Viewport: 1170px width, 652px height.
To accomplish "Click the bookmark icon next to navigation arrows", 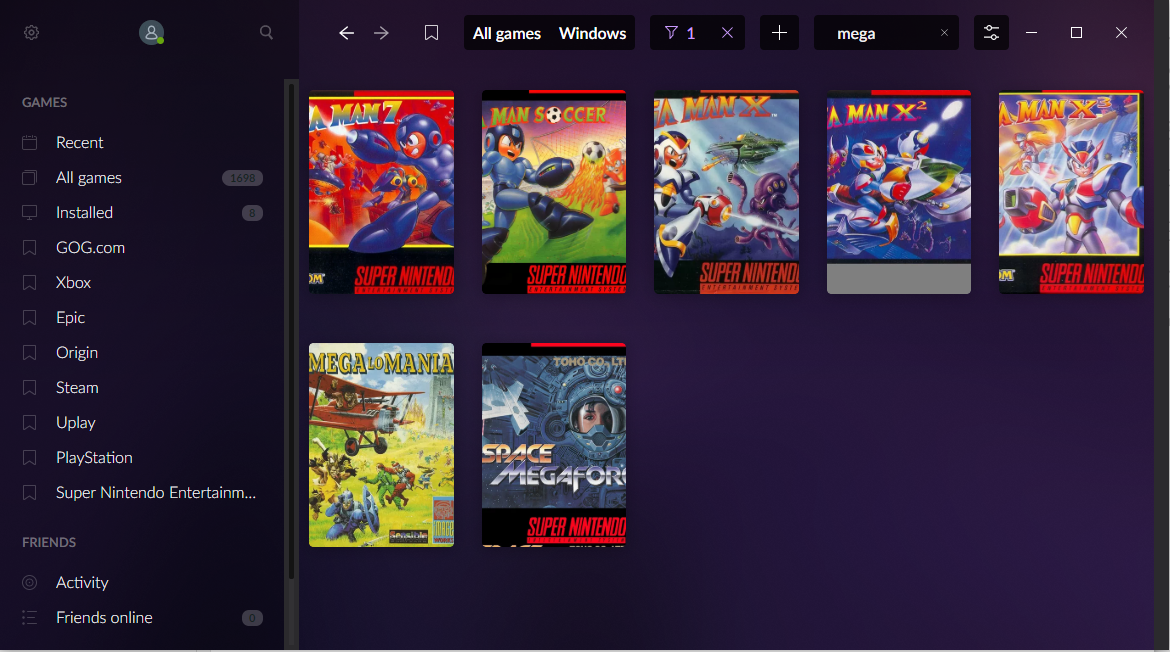I will 431,32.
